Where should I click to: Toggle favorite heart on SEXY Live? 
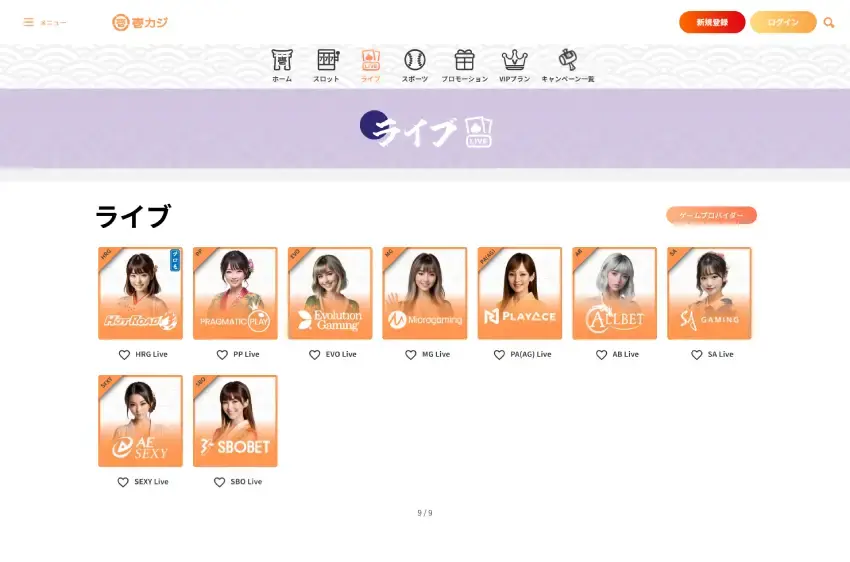point(123,482)
